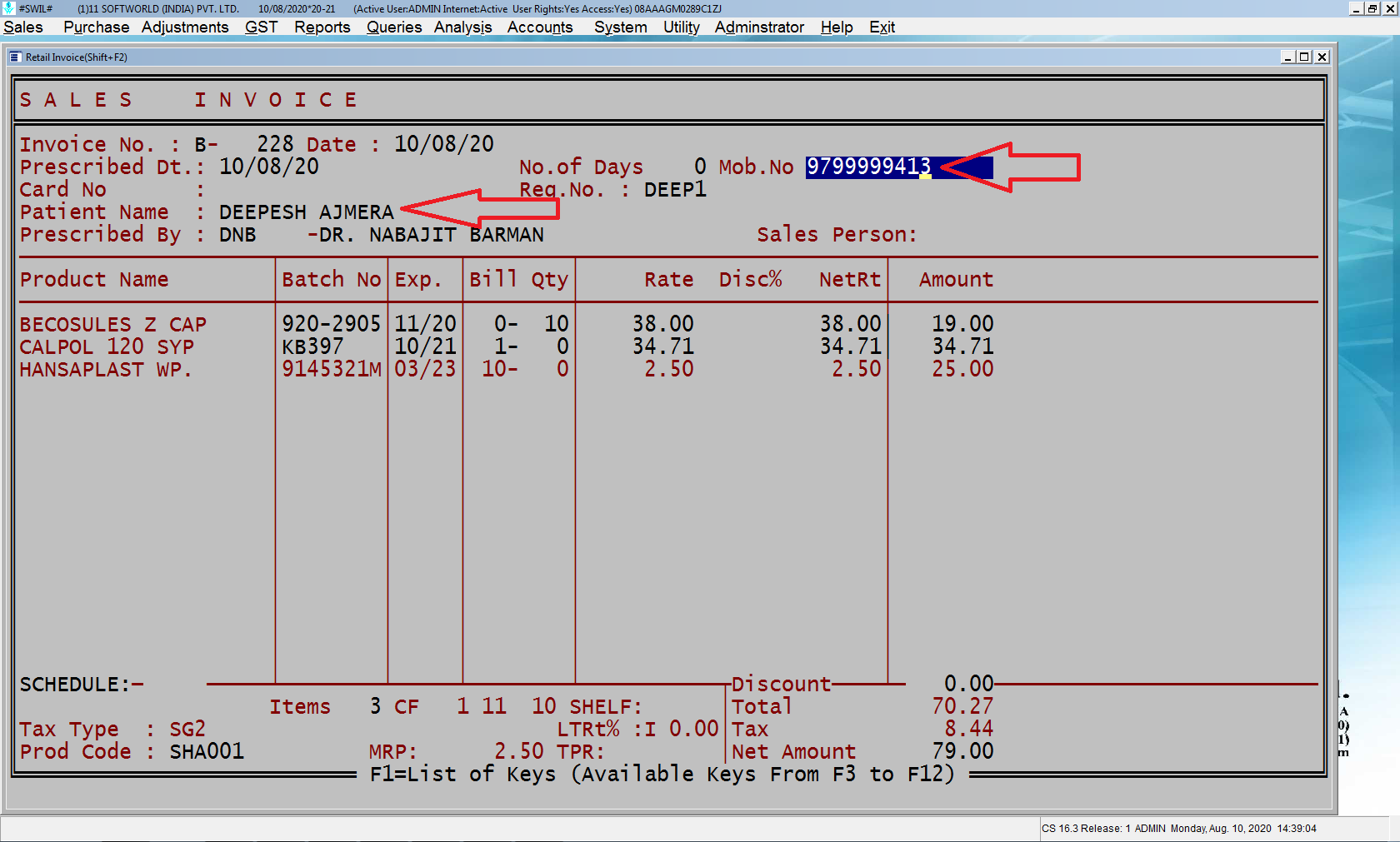The height and width of the screenshot is (842, 1400).
Task: Maximize the Retail Invoice window
Action: pyautogui.click(x=1304, y=57)
